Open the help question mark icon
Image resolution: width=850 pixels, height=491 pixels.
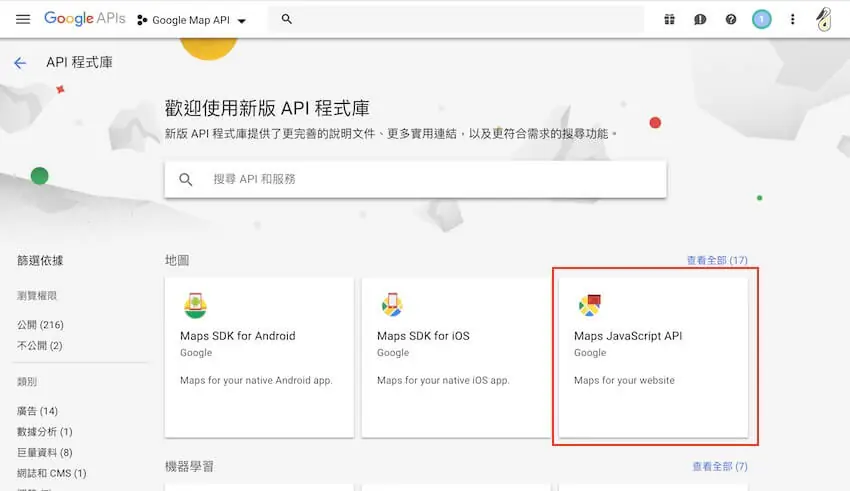[x=731, y=20]
